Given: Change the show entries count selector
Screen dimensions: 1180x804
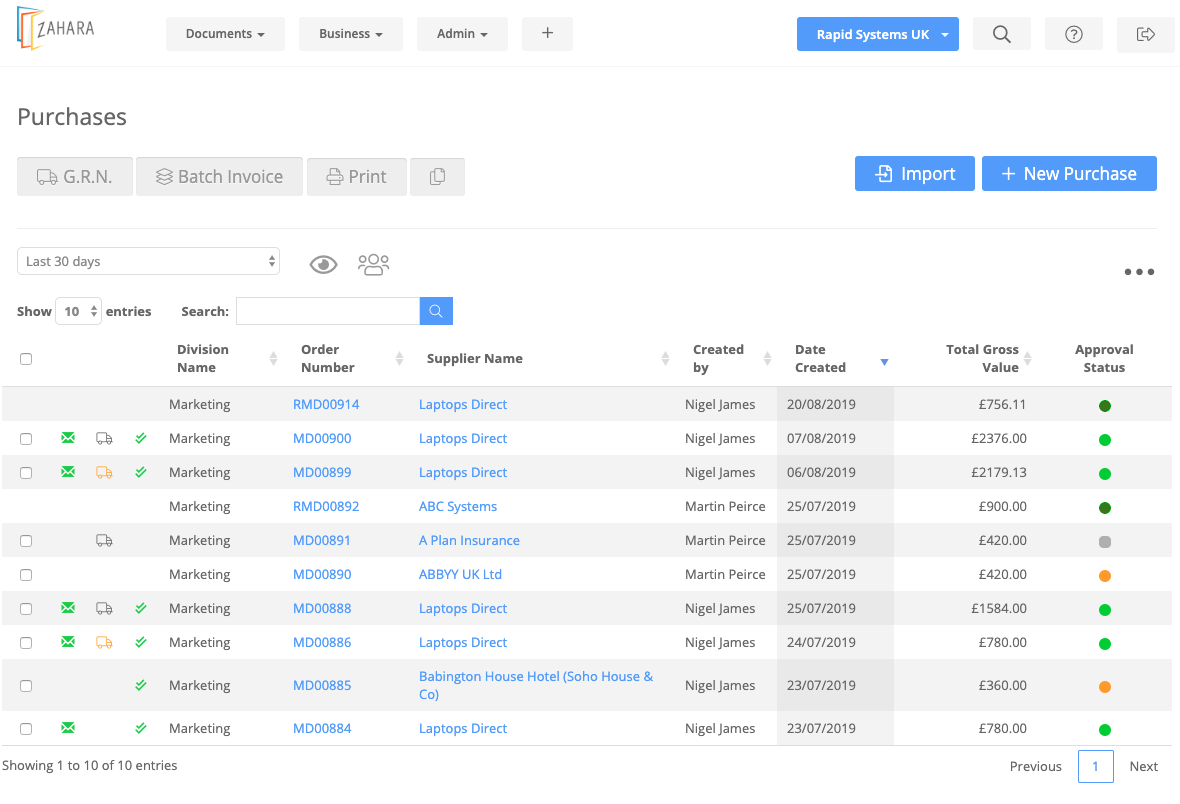Looking at the screenshot, I should 78,311.
